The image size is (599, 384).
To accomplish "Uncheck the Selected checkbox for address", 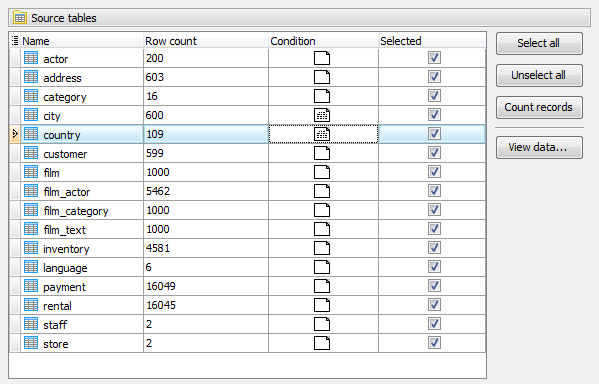I will click(434, 77).
